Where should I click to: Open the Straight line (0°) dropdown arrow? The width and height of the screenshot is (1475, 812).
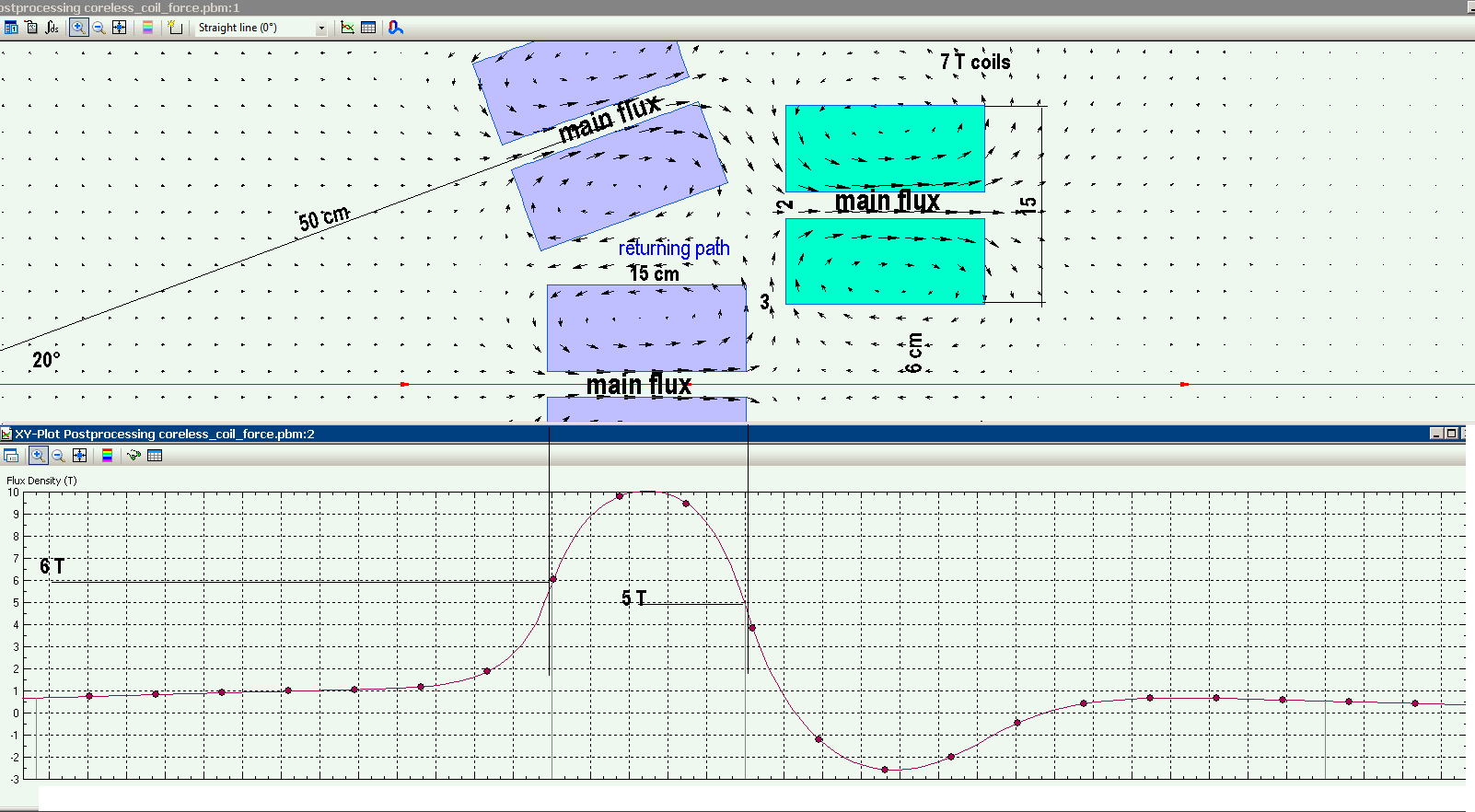click(x=321, y=29)
